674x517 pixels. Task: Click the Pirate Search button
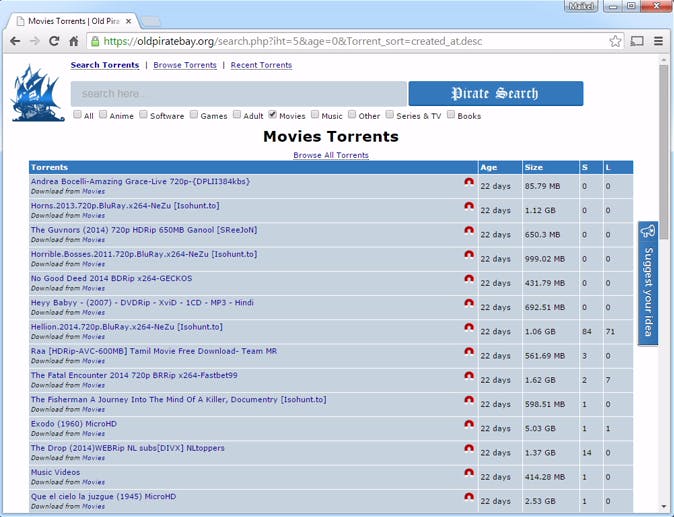(496, 93)
